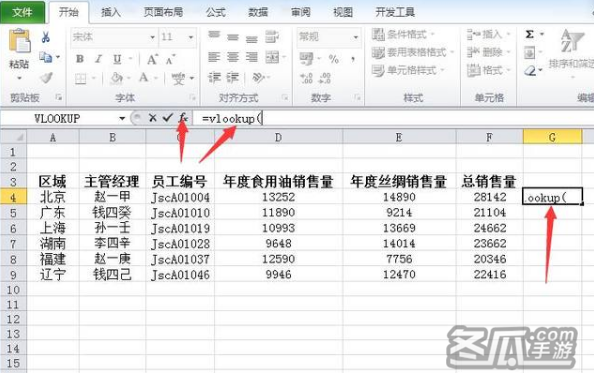Open the Format as Table menu
The height and width of the screenshot is (374, 594).
pyautogui.click(x=413, y=52)
